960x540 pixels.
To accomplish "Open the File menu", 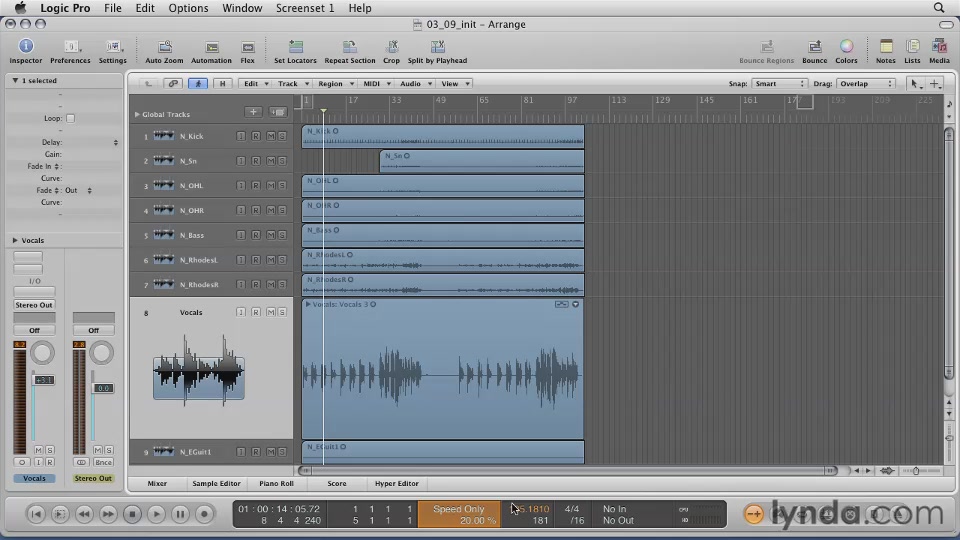I will click(x=113, y=8).
